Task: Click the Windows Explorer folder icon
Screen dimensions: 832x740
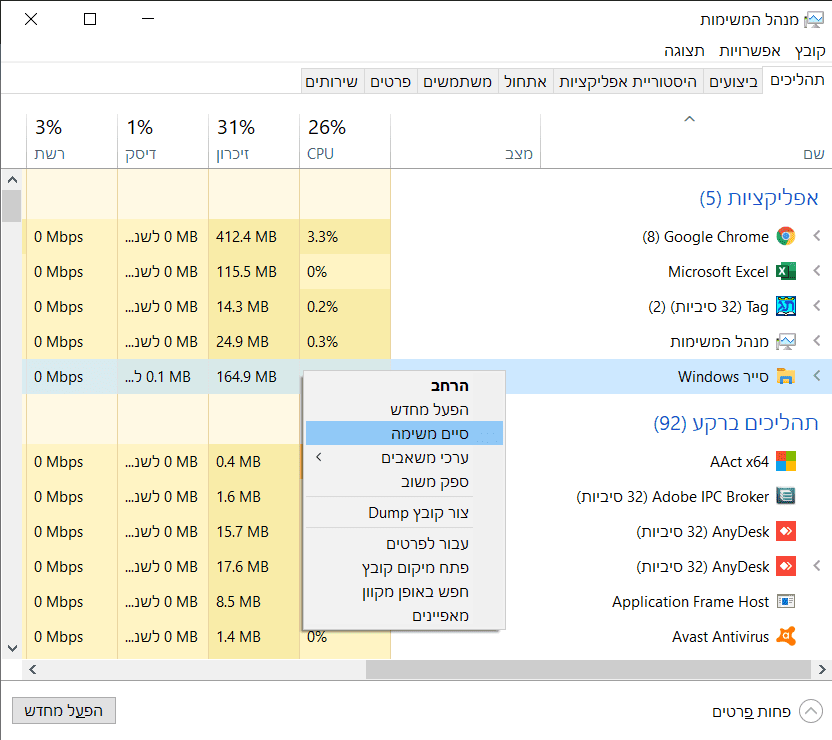Action: [x=786, y=377]
